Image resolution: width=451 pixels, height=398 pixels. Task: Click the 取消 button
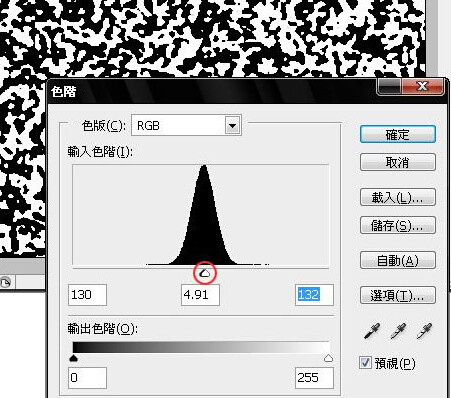click(x=398, y=162)
